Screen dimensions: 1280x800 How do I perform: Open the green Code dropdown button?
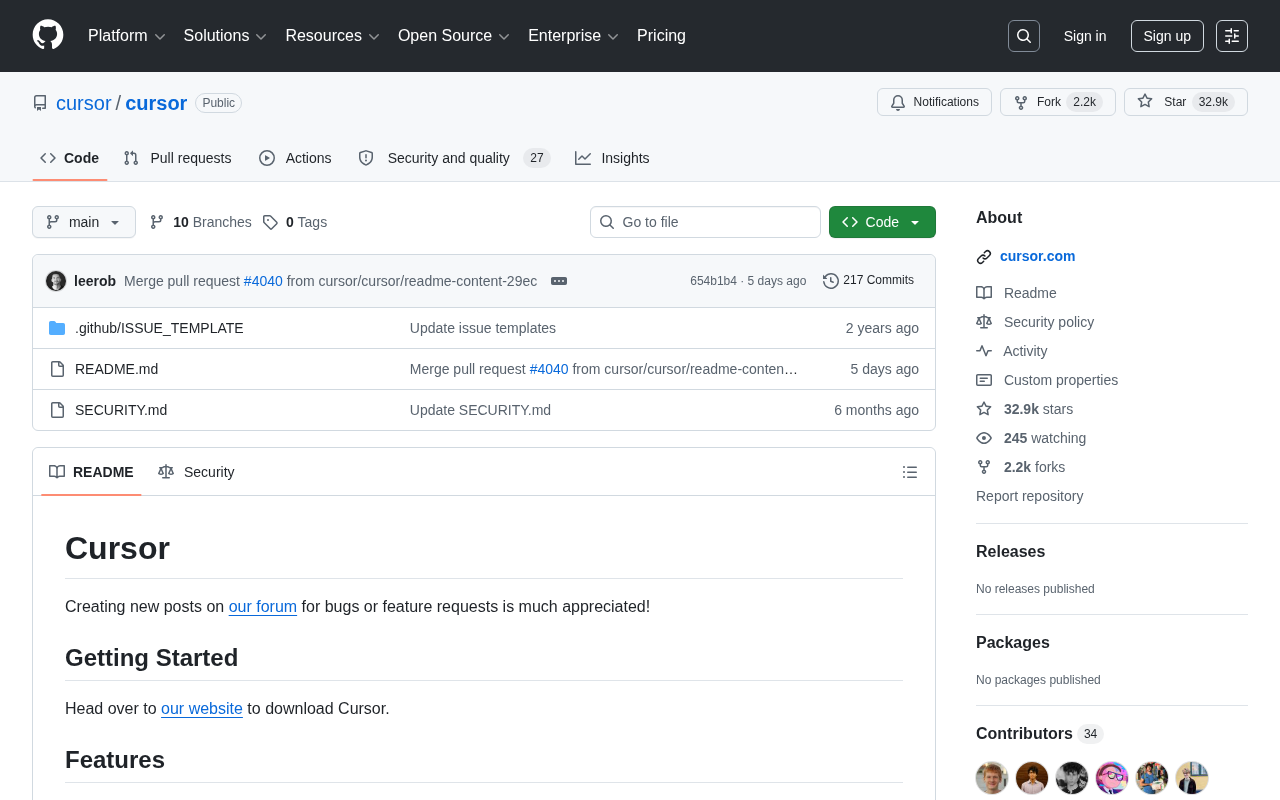882,222
